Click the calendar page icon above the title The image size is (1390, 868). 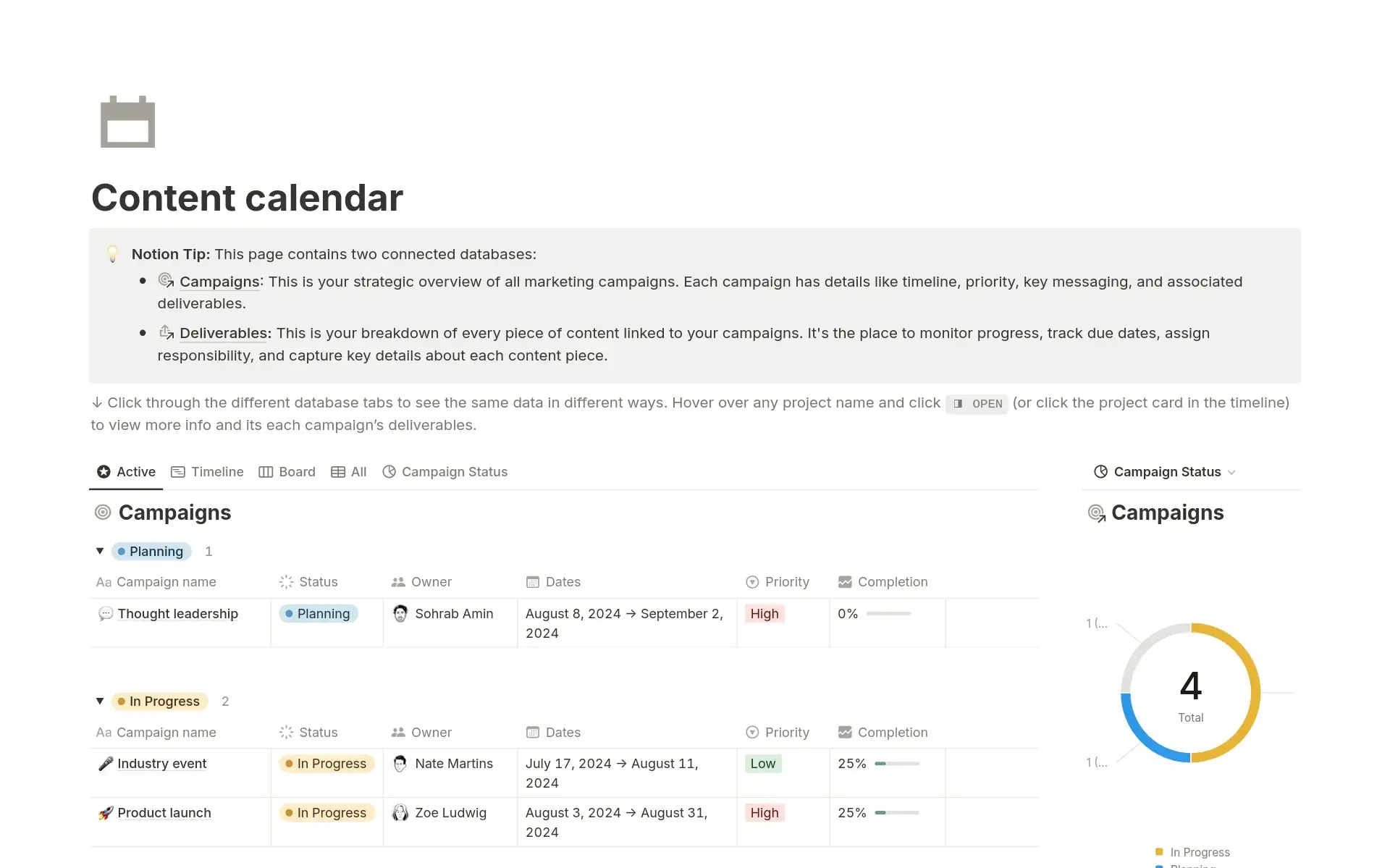pyautogui.click(x=127, y=122)
